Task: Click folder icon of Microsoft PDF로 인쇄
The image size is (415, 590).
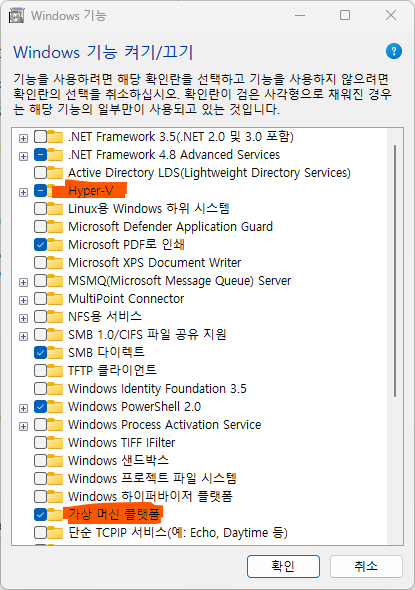Action: pyautogui.click(x=55, y=245)
